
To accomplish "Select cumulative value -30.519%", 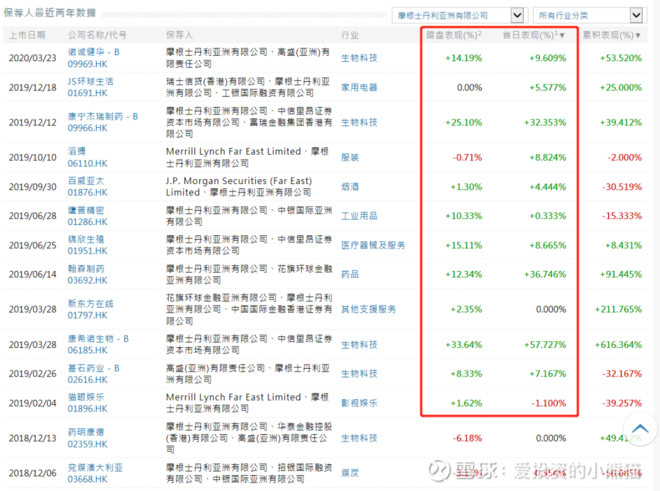I will (622, 187).
